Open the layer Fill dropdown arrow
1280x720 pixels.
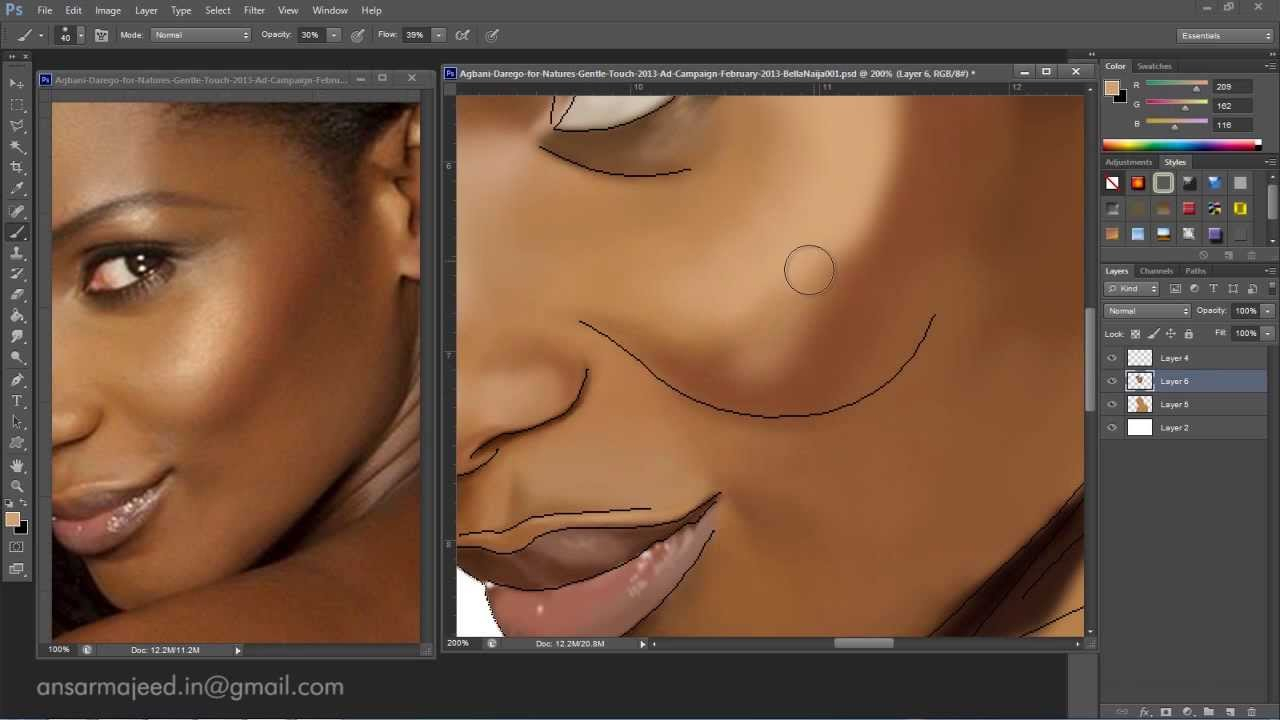tap(1267, 333)
